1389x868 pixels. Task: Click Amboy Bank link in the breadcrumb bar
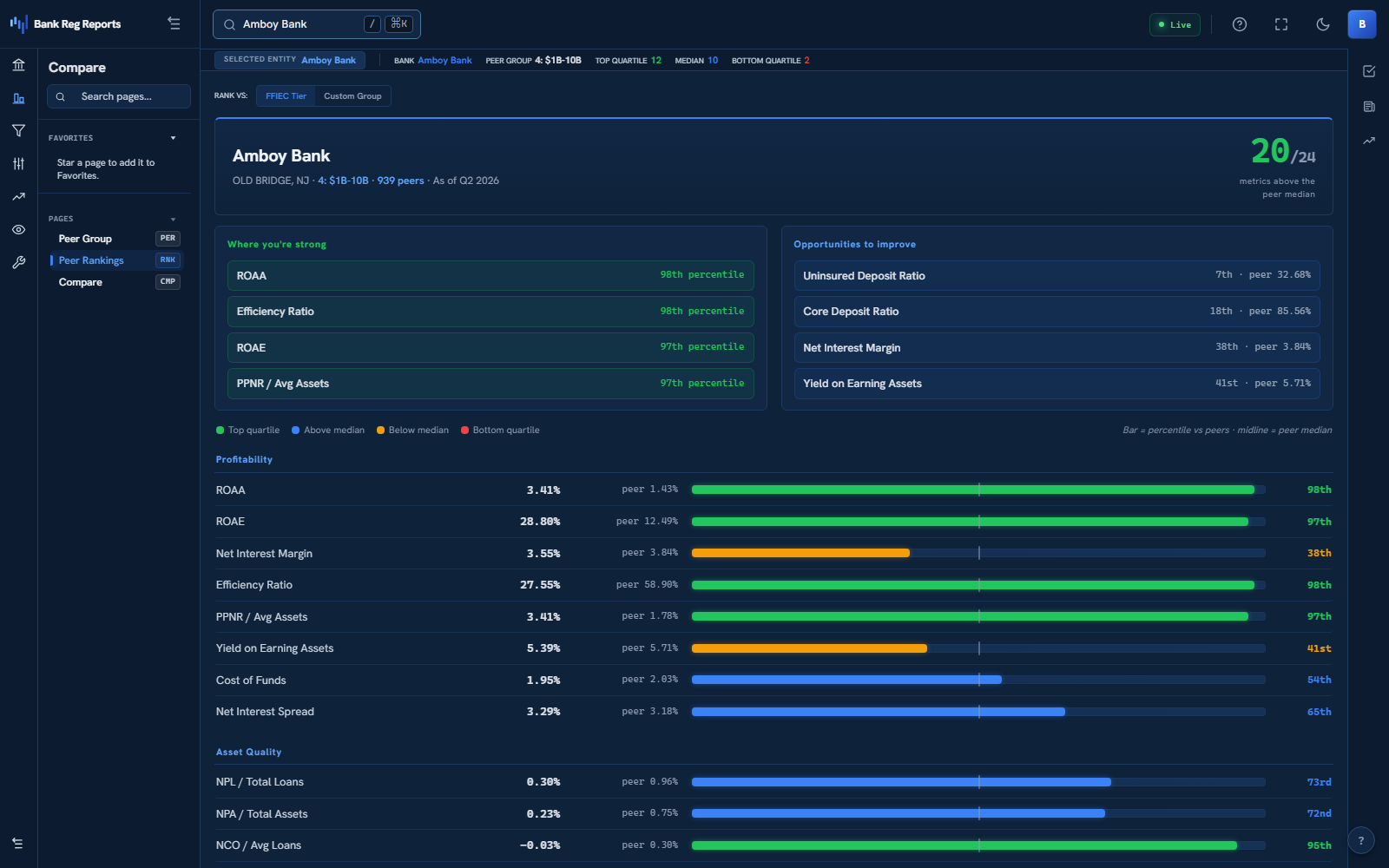point(444,61)
